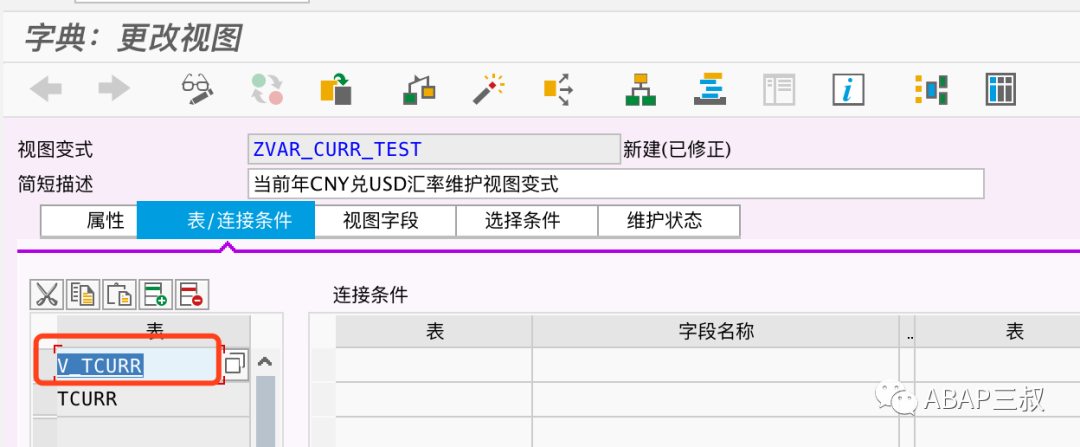Click the 字段名称 column header

[716, 331]
